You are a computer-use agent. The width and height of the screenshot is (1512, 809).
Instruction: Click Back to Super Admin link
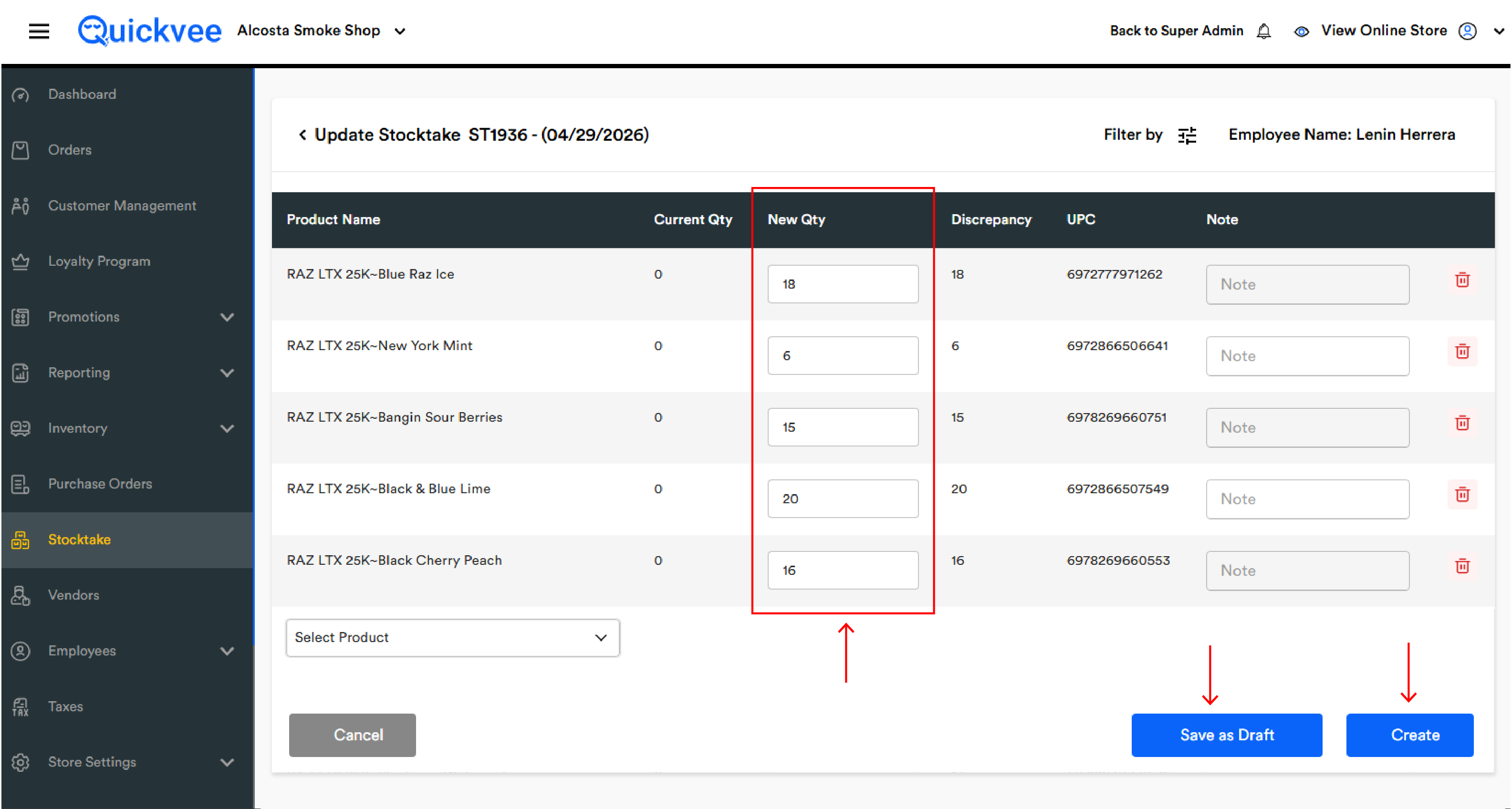click(x=1176, y=31)
